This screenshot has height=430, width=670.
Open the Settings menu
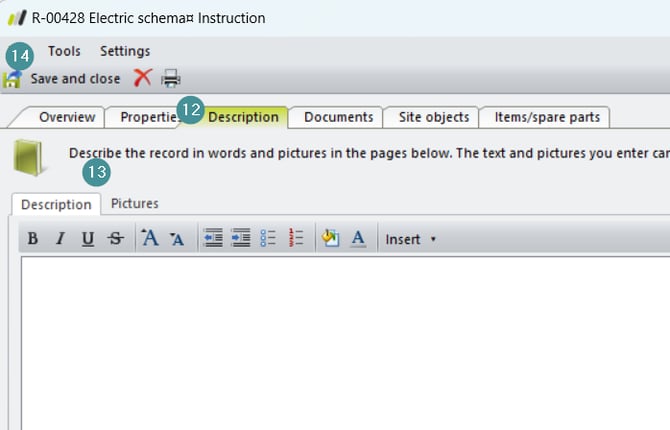(125, 51)
